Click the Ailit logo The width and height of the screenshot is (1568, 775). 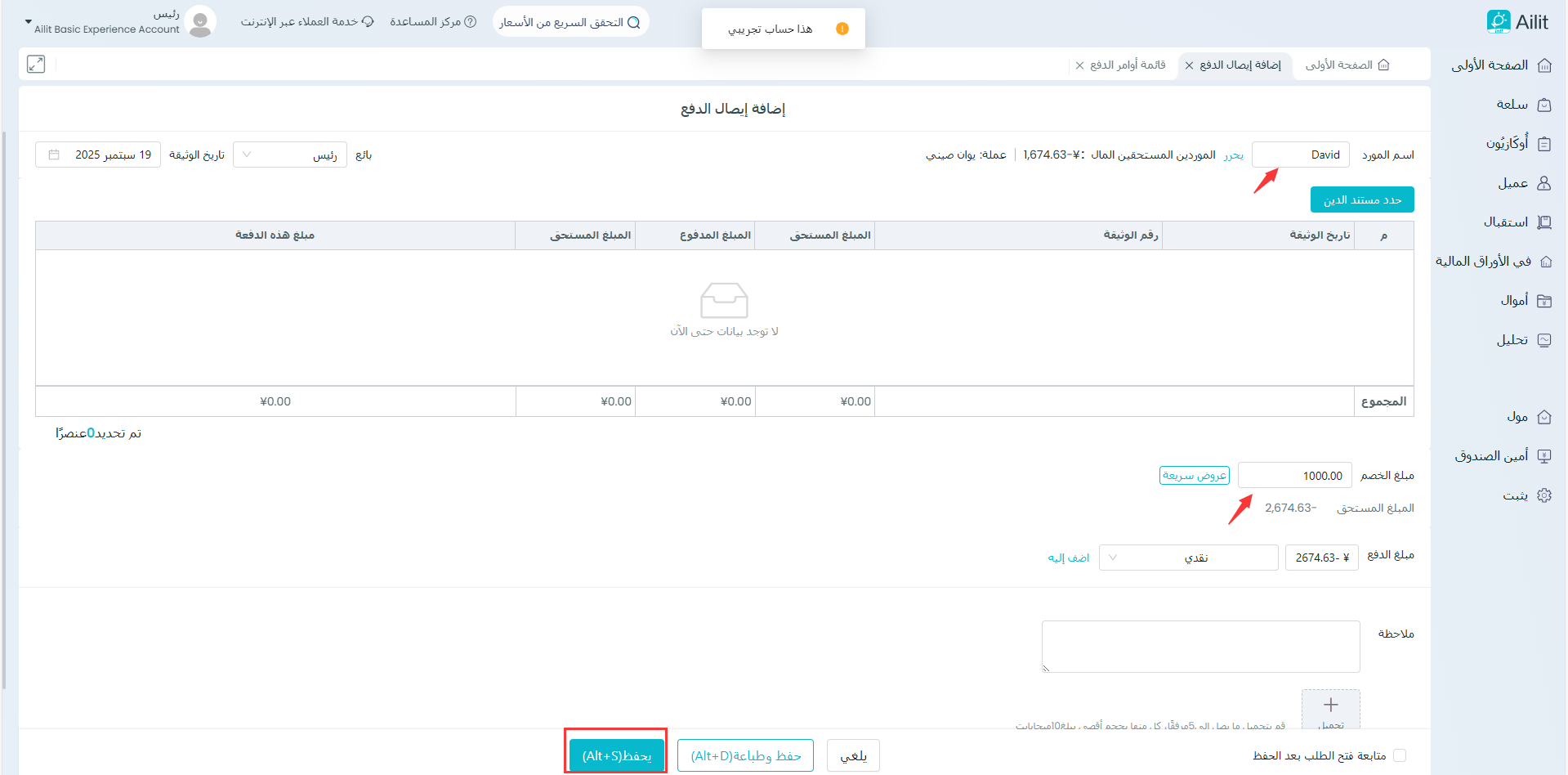(x=1517, y=22)
